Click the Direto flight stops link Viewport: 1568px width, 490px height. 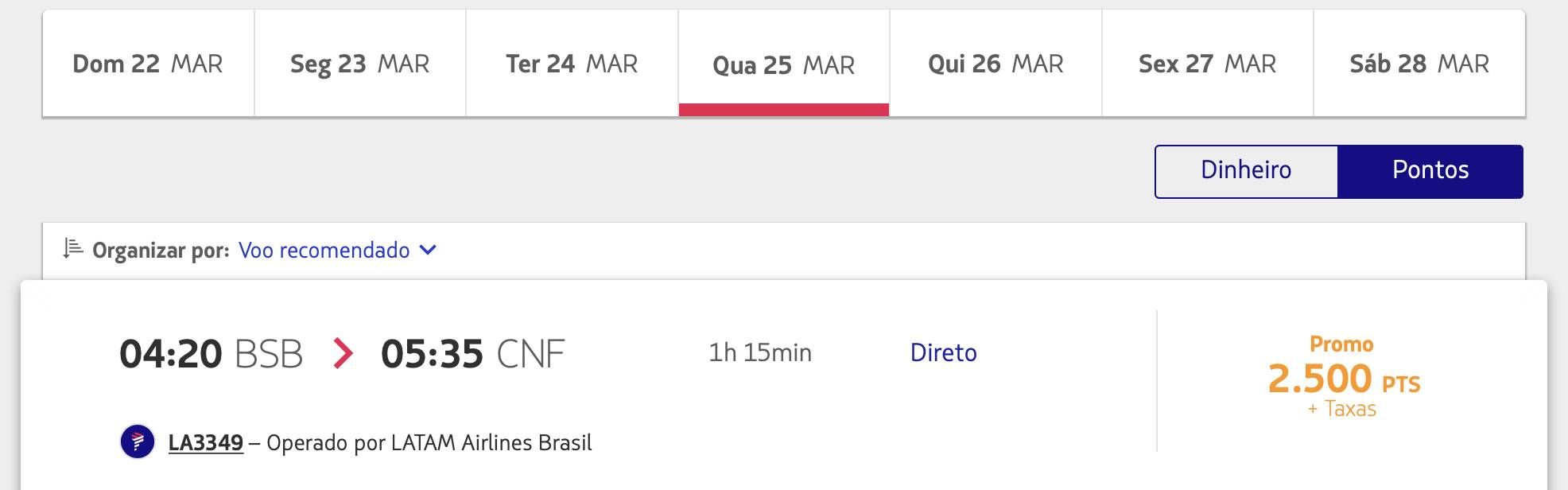[x=943, y=352]
